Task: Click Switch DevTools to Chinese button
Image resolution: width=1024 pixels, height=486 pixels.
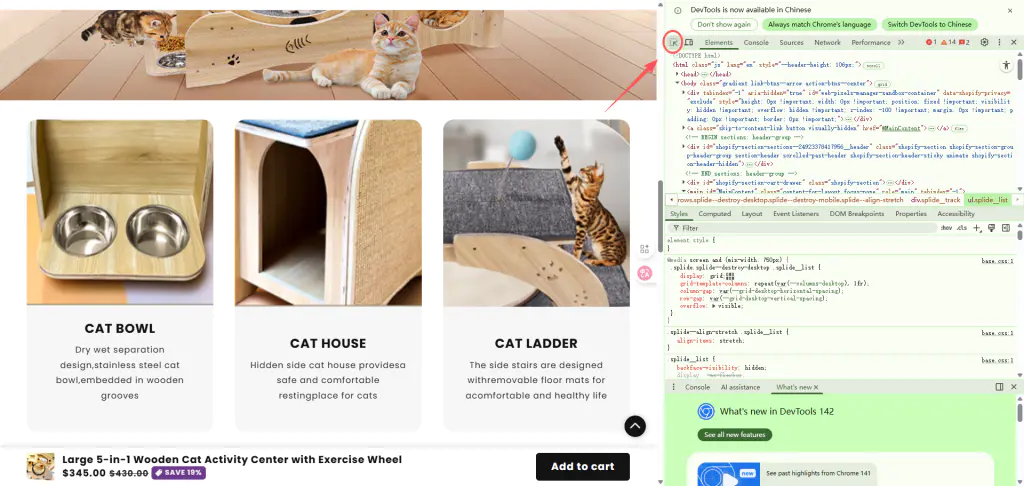Action: click(x=929, y=25)
